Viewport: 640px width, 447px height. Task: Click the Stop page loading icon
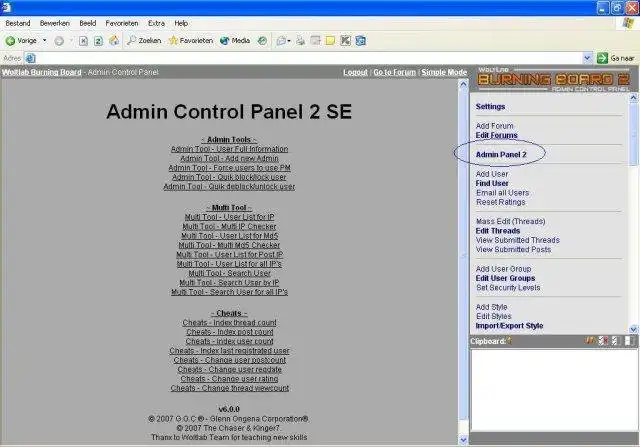tap(83, 41)
